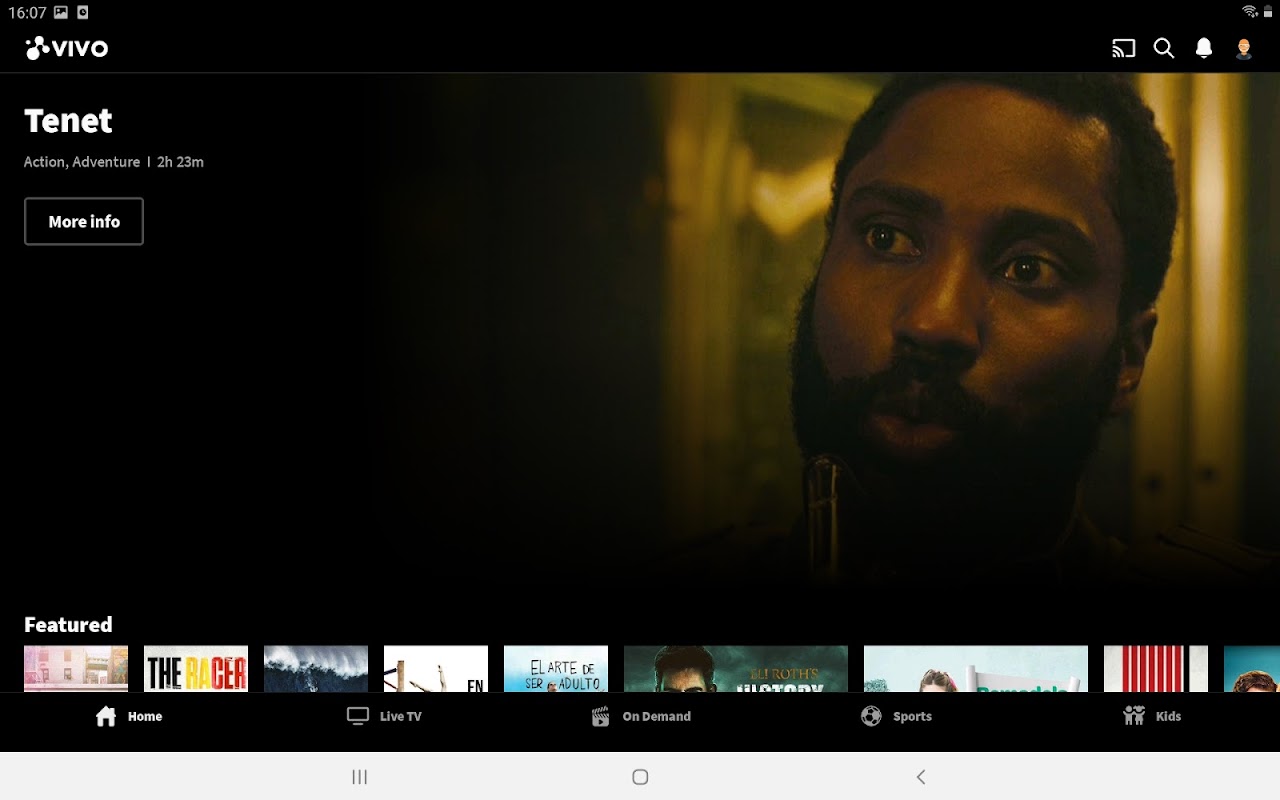Open the red striped featured thumbnail
Image resolution: width=1280 pixels, height=800 pixels.
[x=1156, y=669]
